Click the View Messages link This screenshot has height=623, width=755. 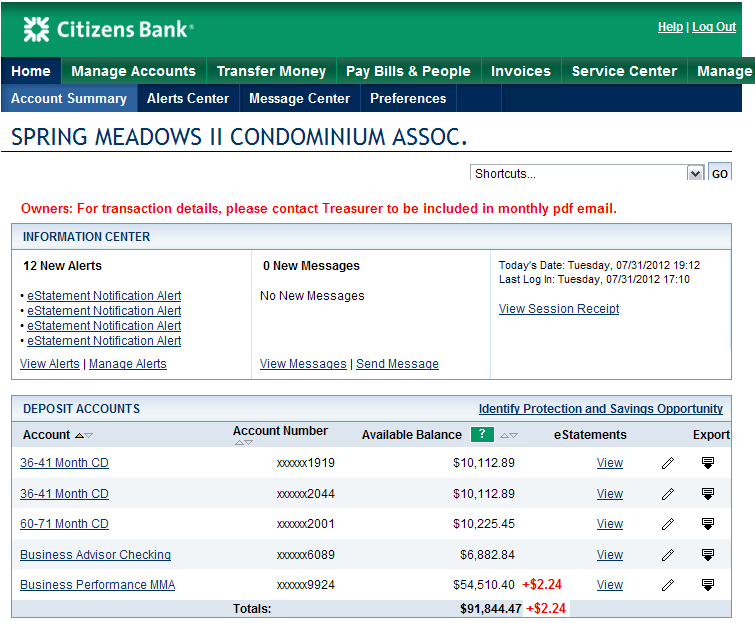[303, 363]
